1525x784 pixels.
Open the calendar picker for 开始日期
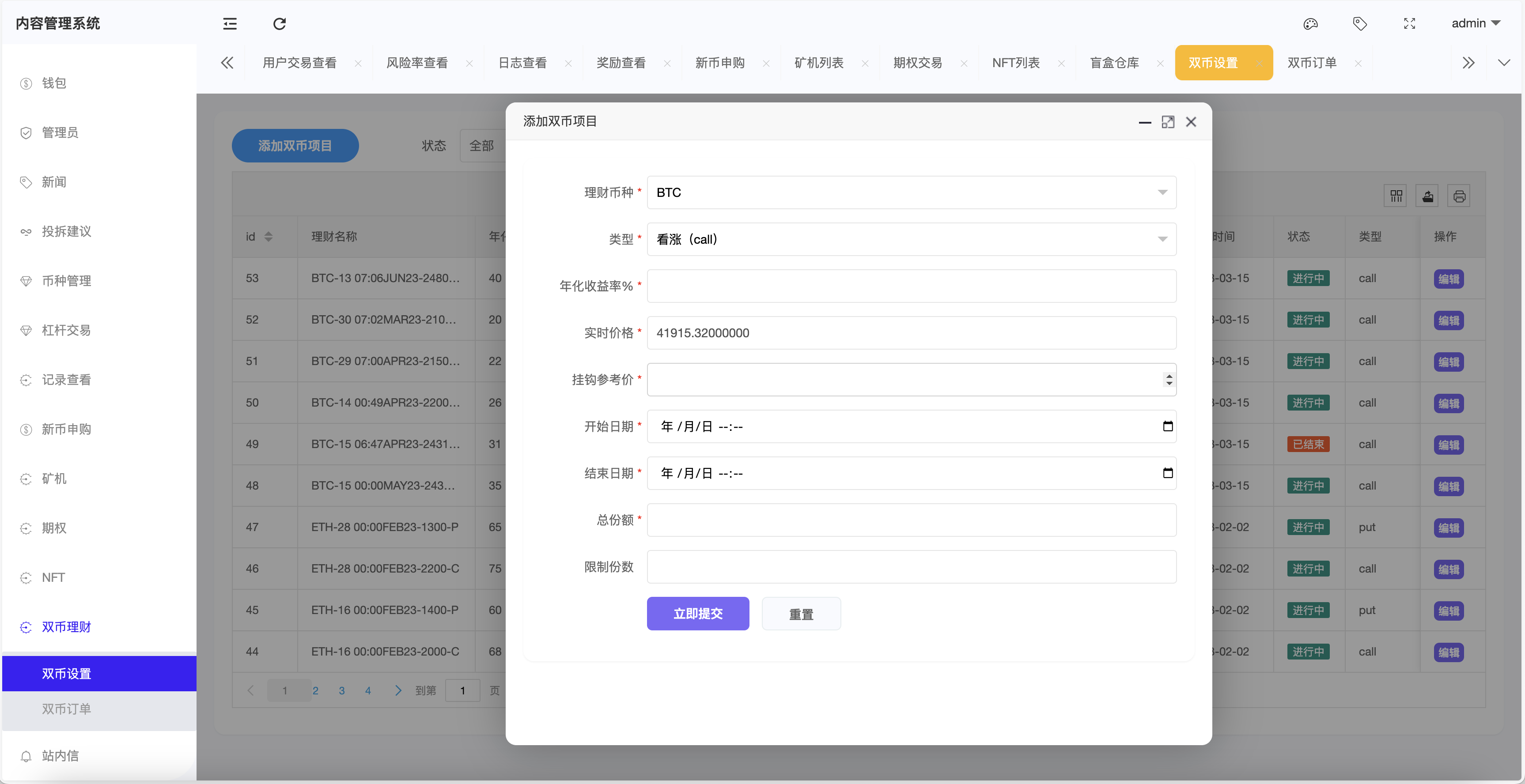(1168, 426)
